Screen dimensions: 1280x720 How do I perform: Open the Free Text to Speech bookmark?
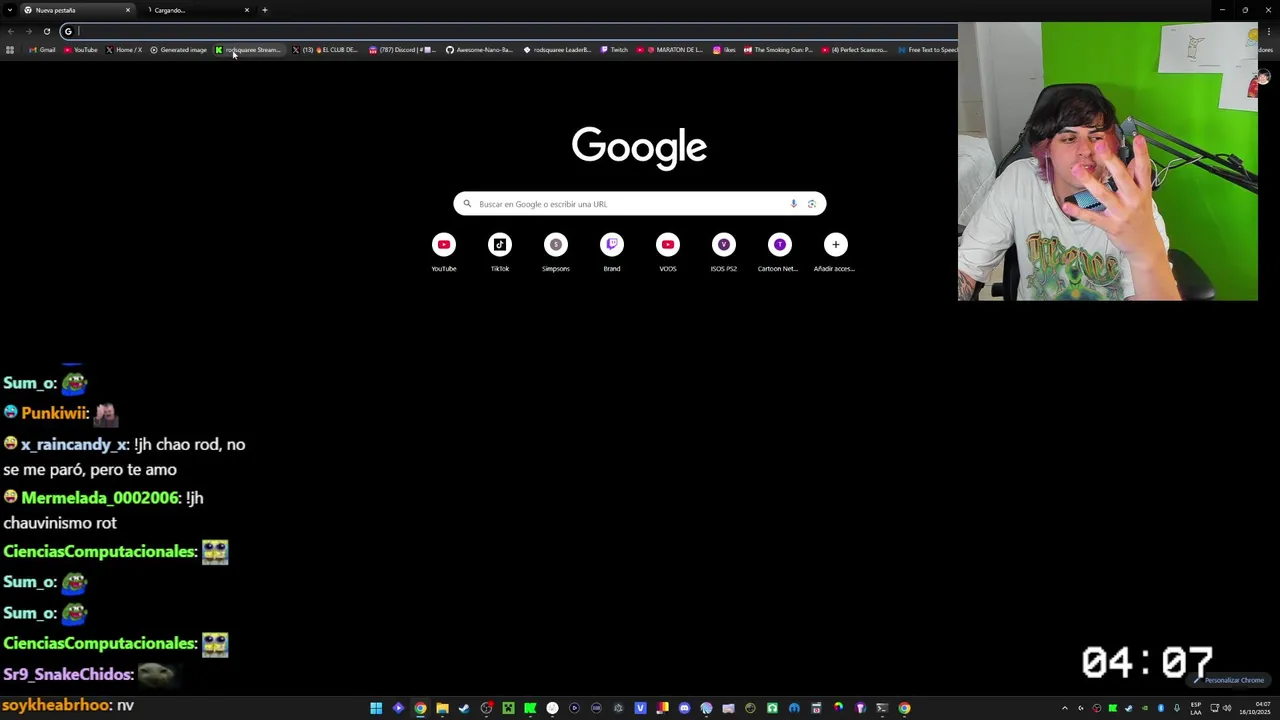[x=928, y=50]
